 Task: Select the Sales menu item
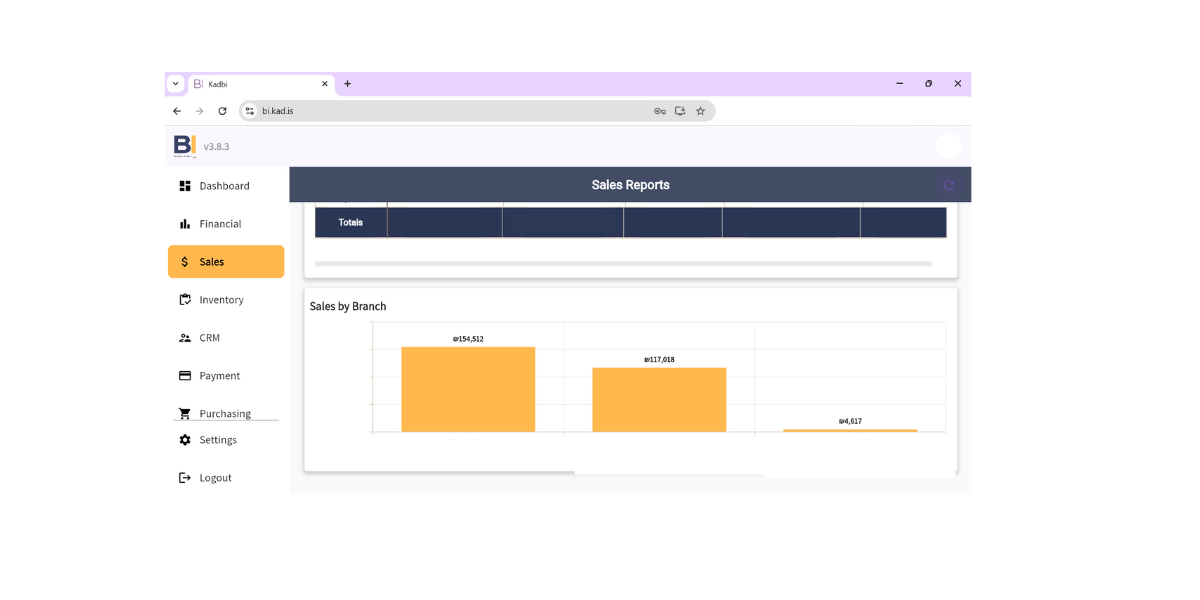coord(226,262)
